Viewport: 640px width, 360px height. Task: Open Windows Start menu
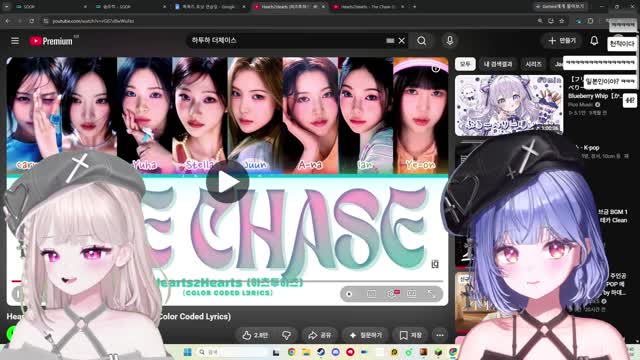187,352
